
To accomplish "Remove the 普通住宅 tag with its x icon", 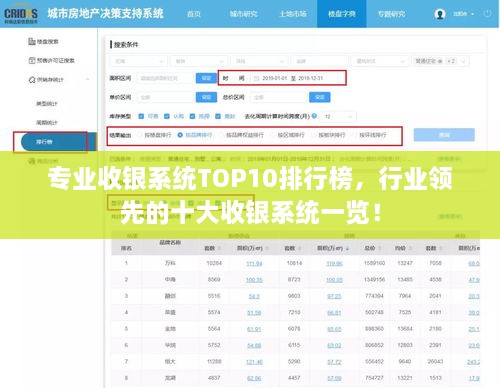I will [440, 61].
